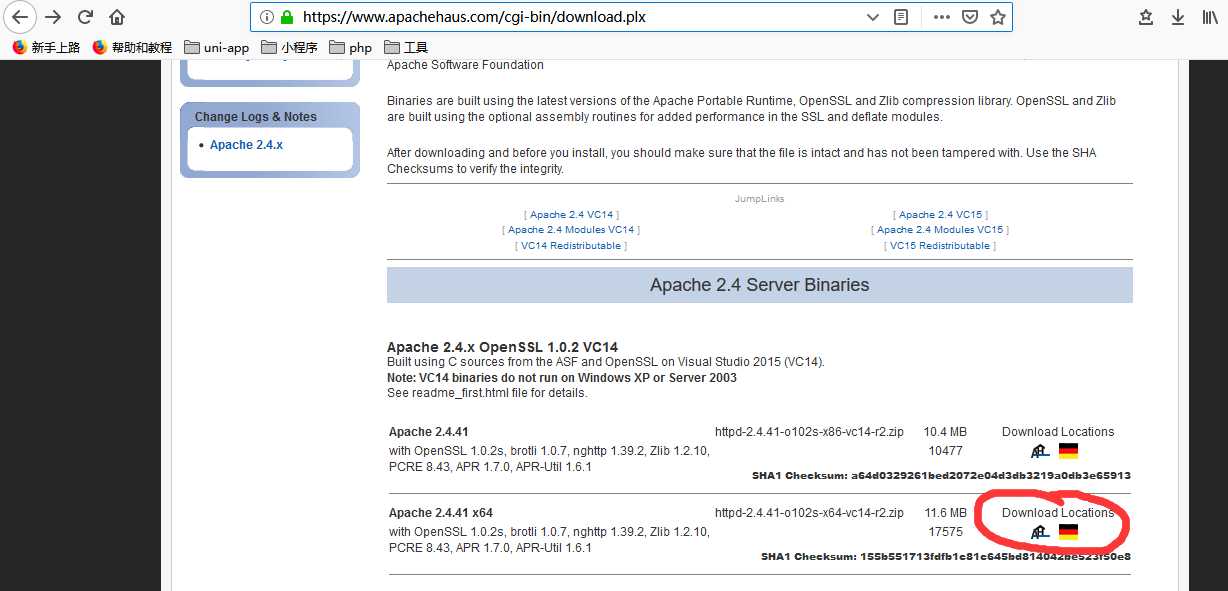1228x591 pixels.
Task: Go forward to the next page
Action: click(x=54, y=17)
